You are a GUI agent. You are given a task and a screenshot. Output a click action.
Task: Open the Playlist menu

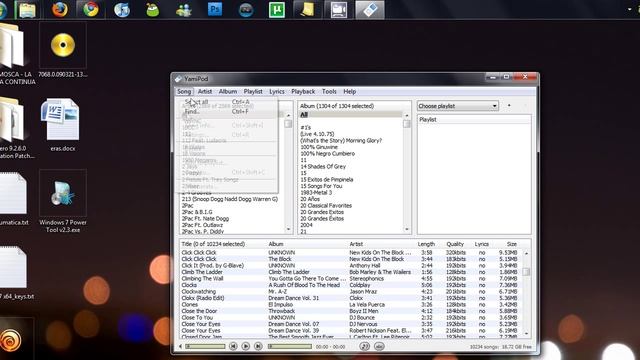click(253, 91)
